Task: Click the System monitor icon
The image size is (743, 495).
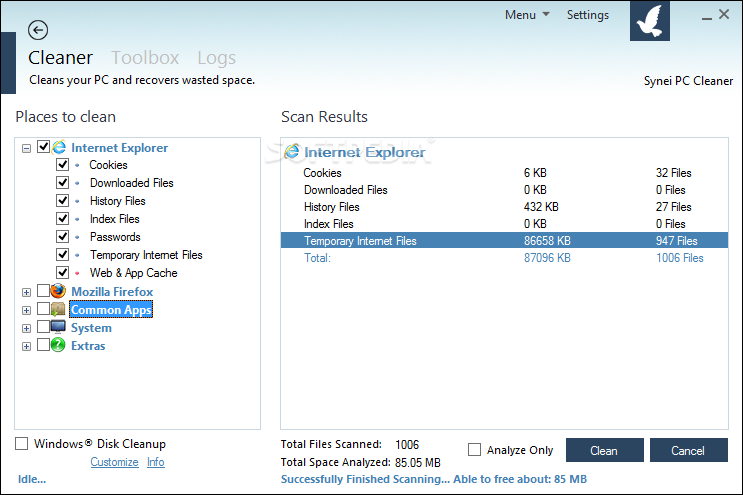Action: pos(58,327)
